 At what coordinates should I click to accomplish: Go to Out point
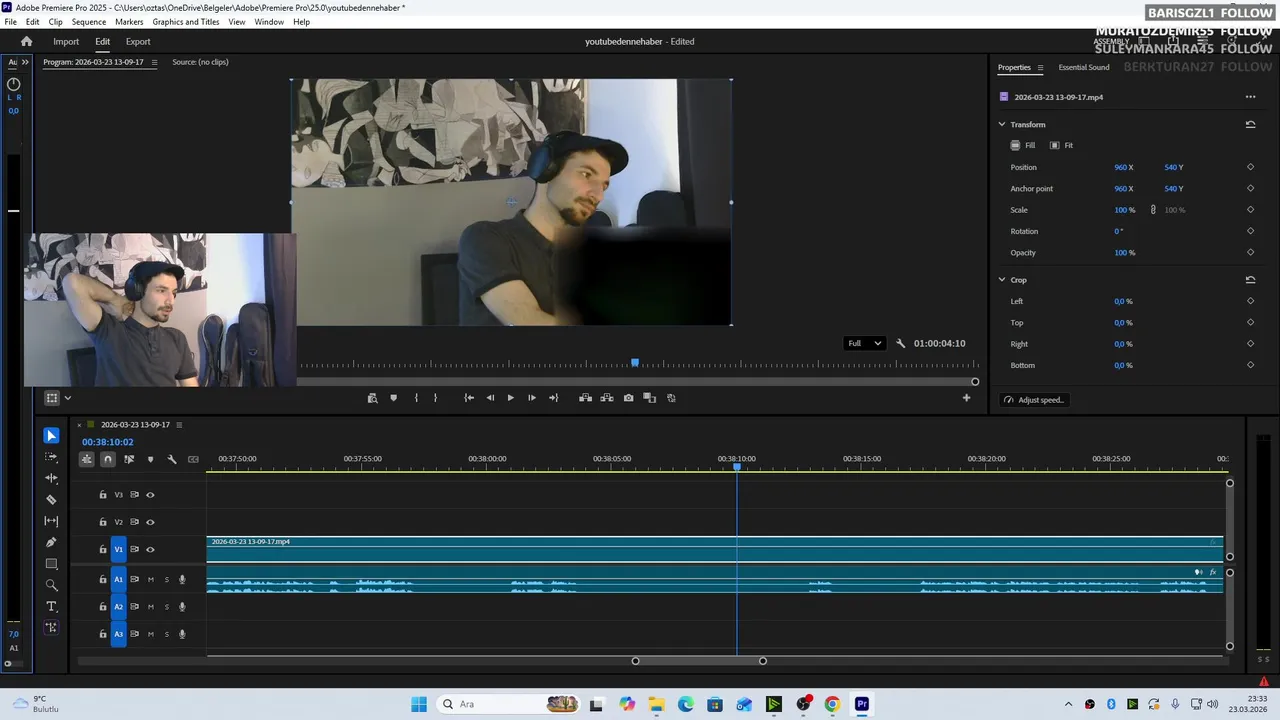[553, 398]
